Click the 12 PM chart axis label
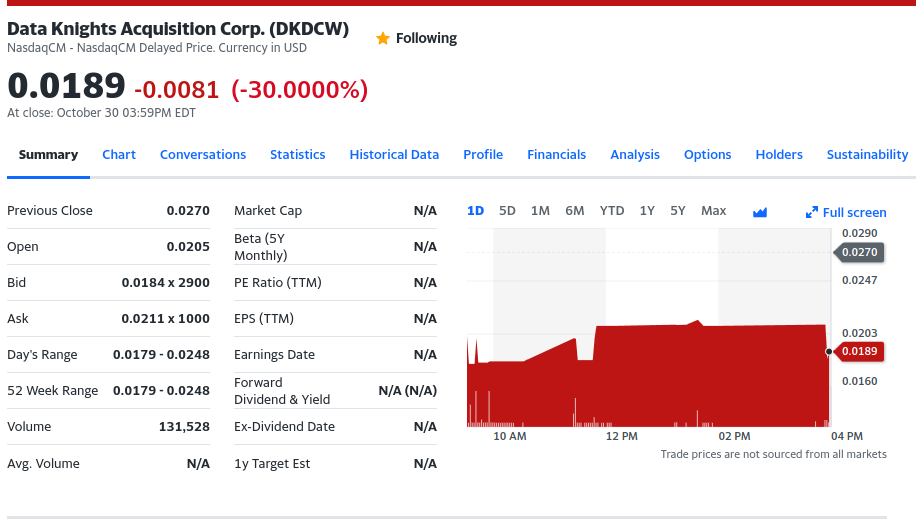 click(x=622, y=436)
